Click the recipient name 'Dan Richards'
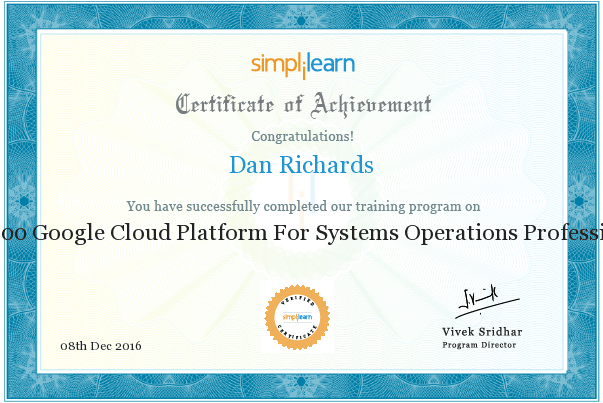This screenshot has width=603, height=403. [x=301, y=165]
